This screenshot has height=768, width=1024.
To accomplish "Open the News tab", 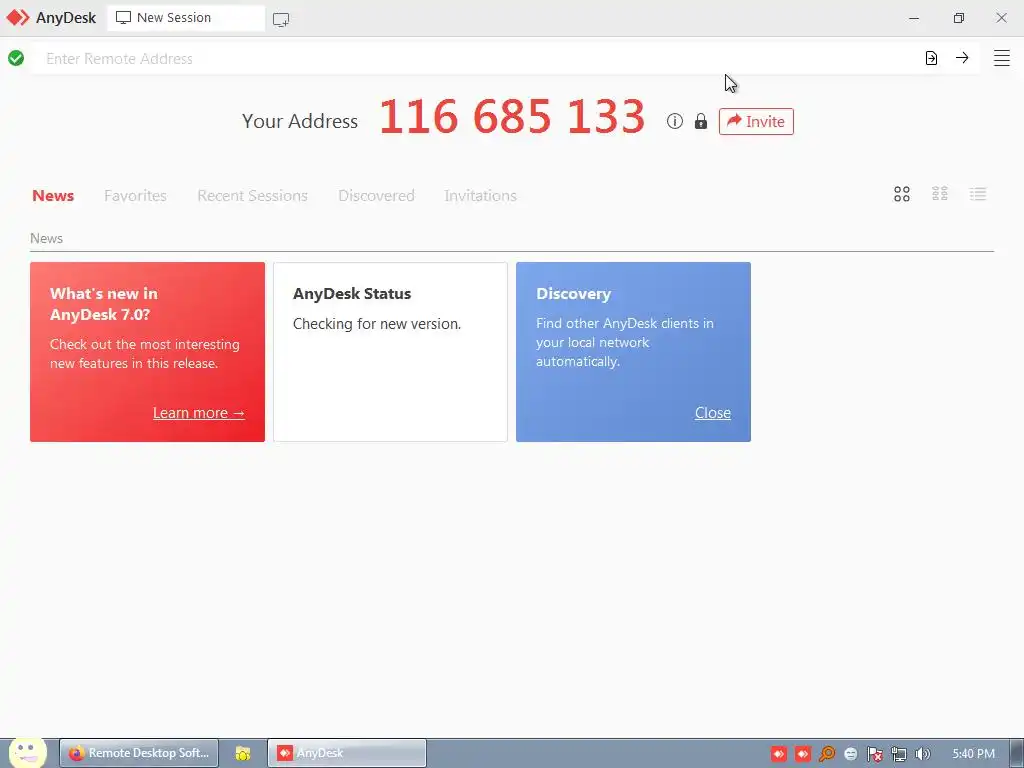I will [x=53, y=195].
